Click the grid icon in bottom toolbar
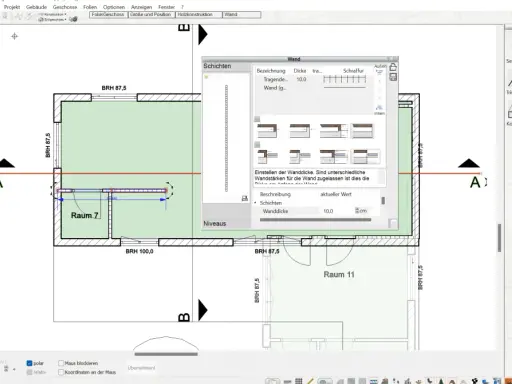Image resolution: width=512 pixels, height=384 pixels. coord(299,381)
